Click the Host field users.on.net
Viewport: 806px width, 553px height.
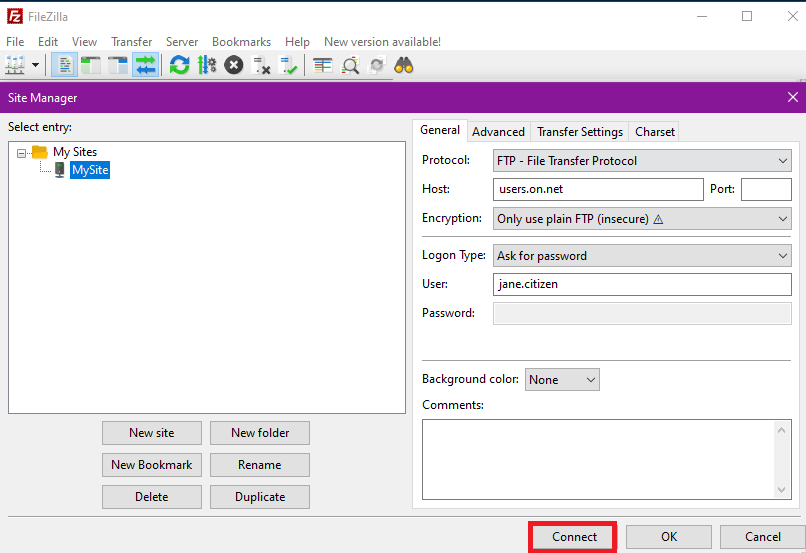pos(598,189)
